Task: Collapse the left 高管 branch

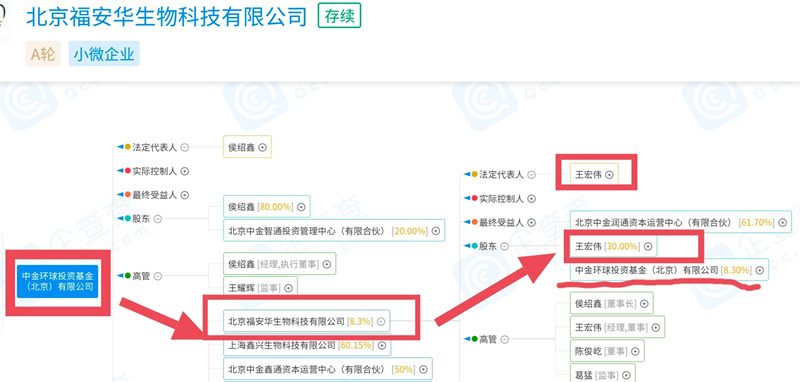Action: [158, 276]
